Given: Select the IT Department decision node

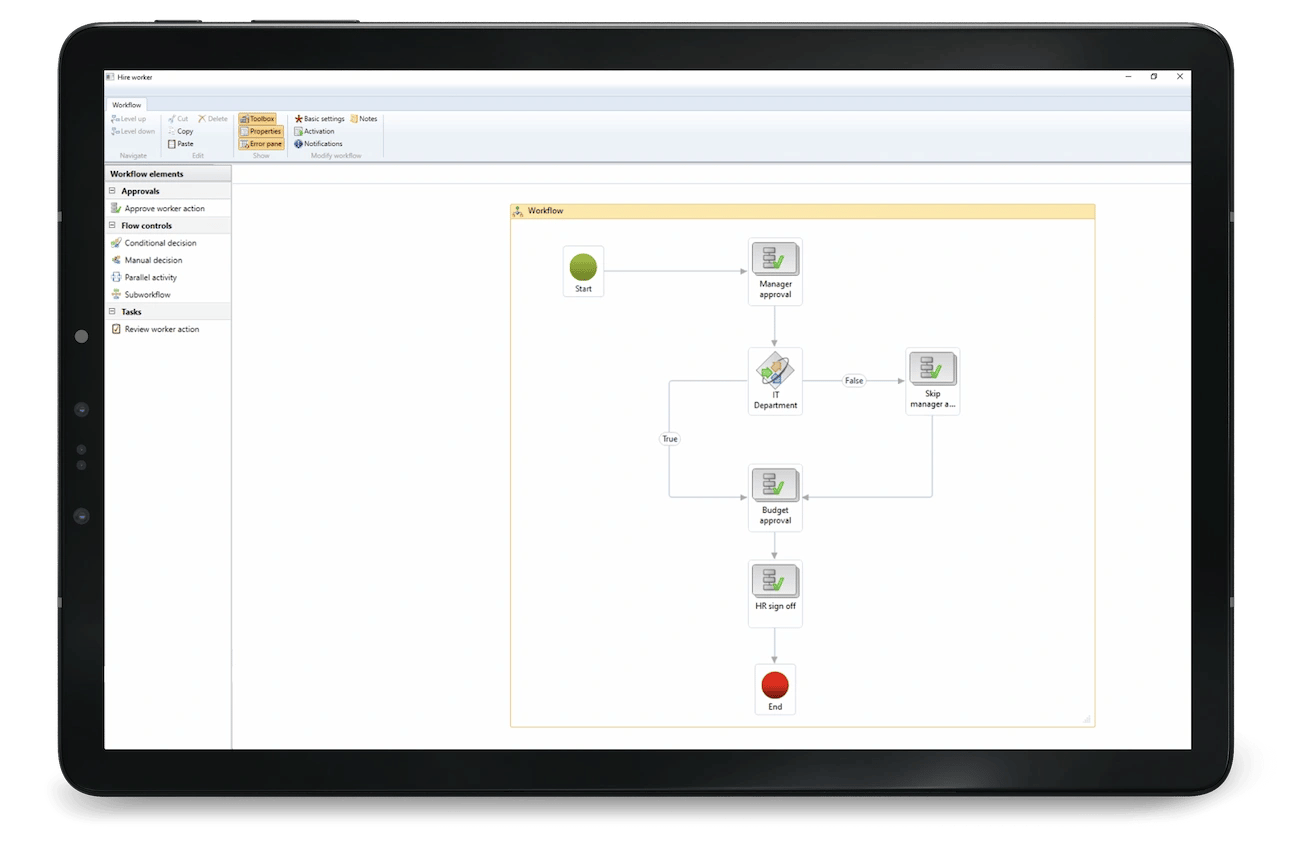Looking at the screenshot, I should click(x=775, y=382).
